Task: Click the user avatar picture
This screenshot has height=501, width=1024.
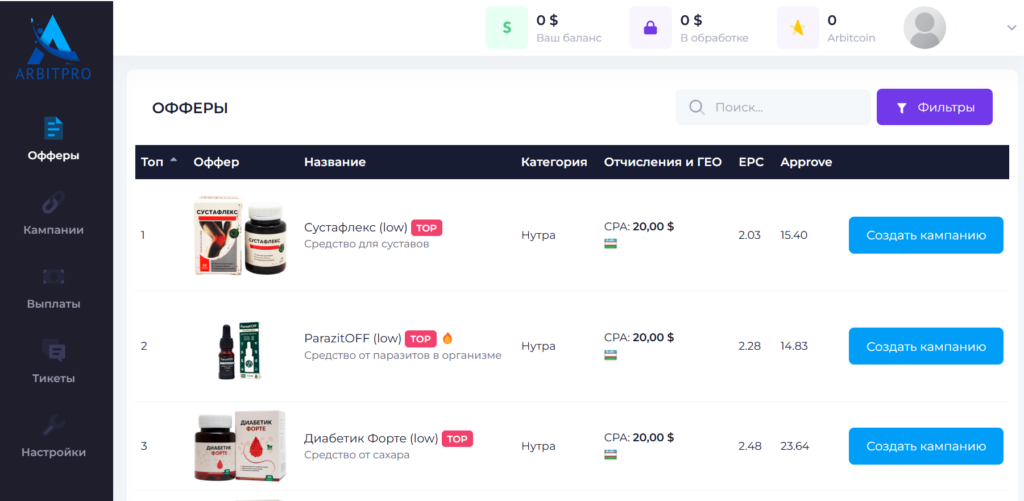Action: tap(924, 28)
